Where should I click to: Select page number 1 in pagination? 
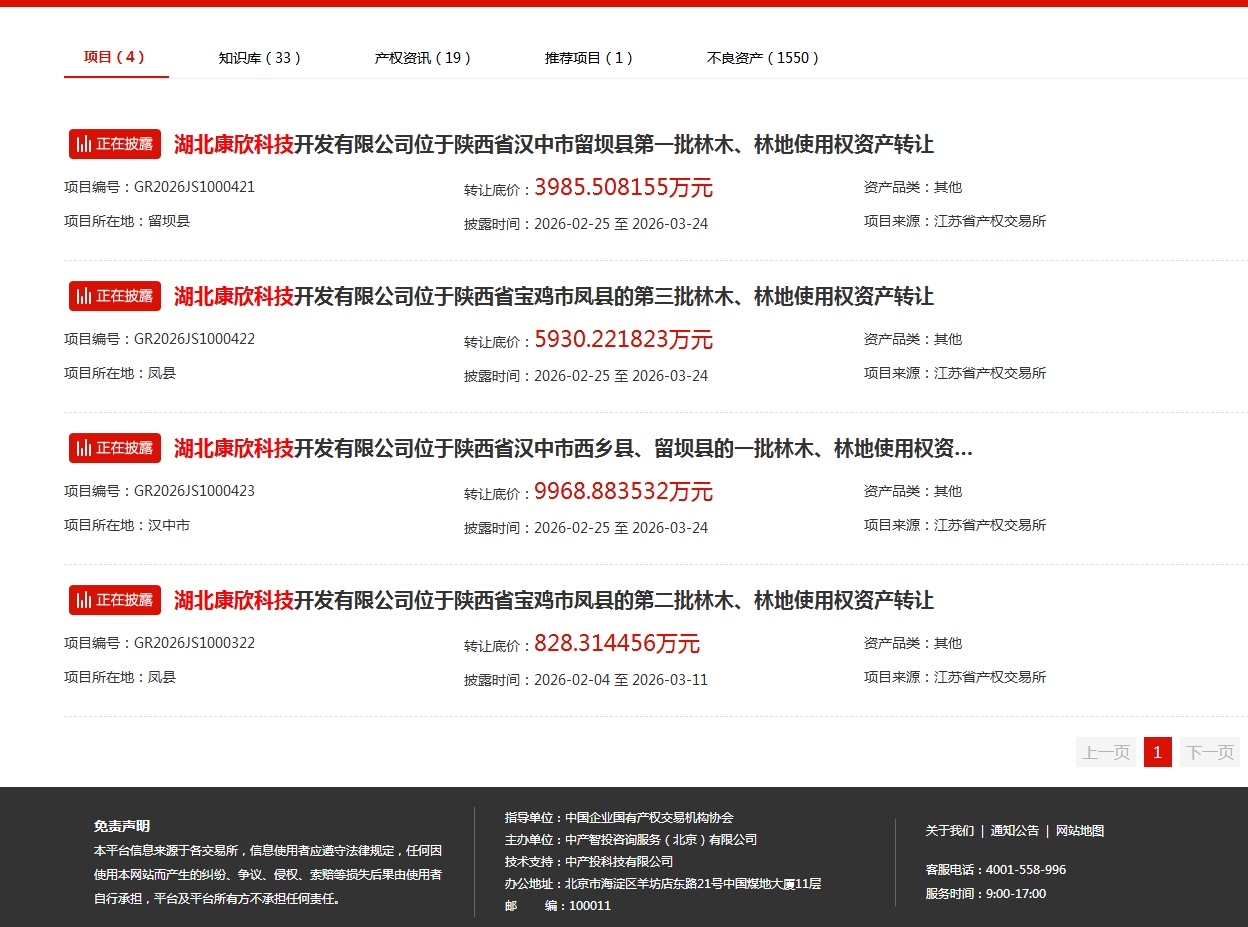point(1158,752)
